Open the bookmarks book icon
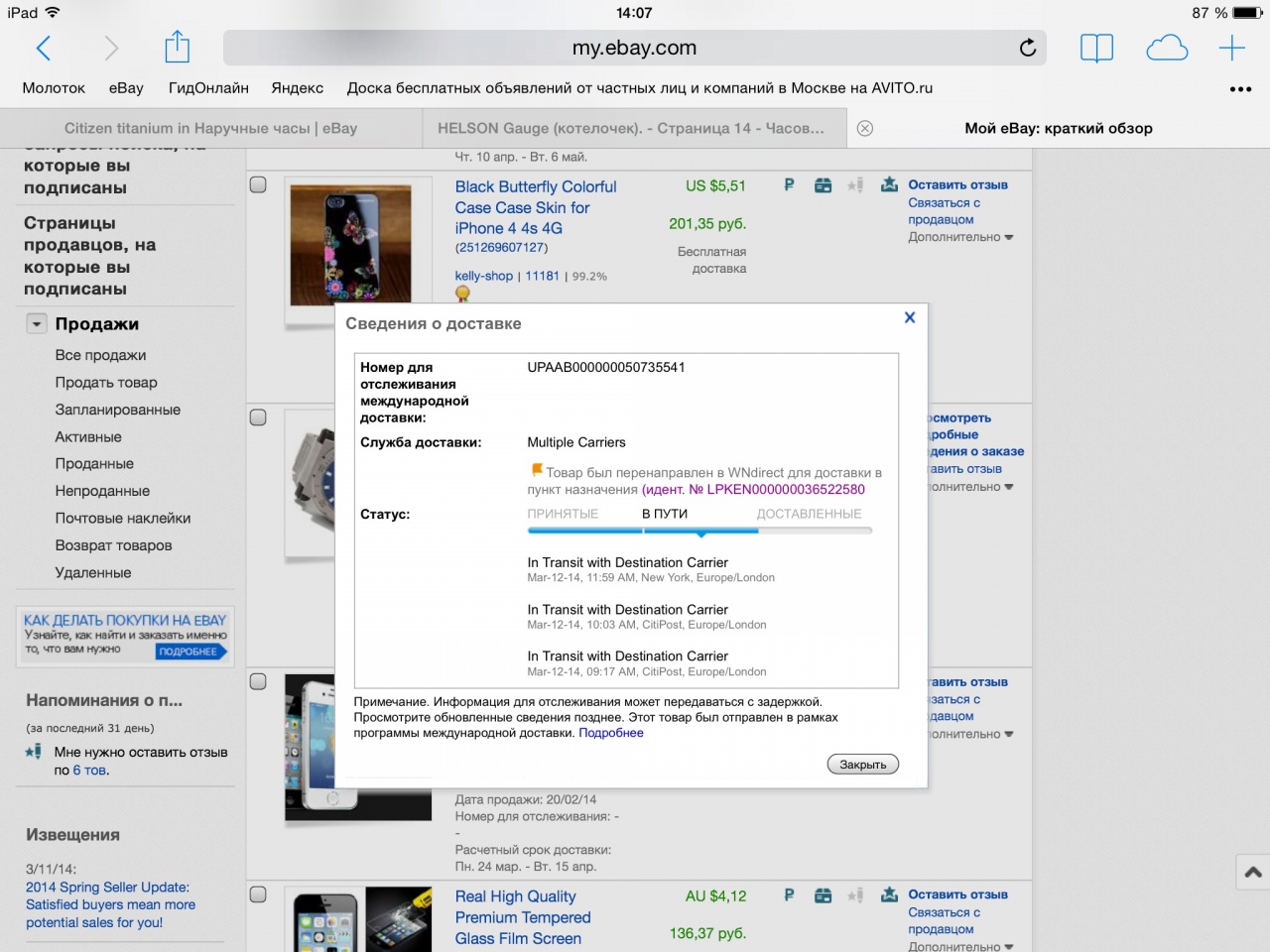The image size is (1270, 952). 1096,48
